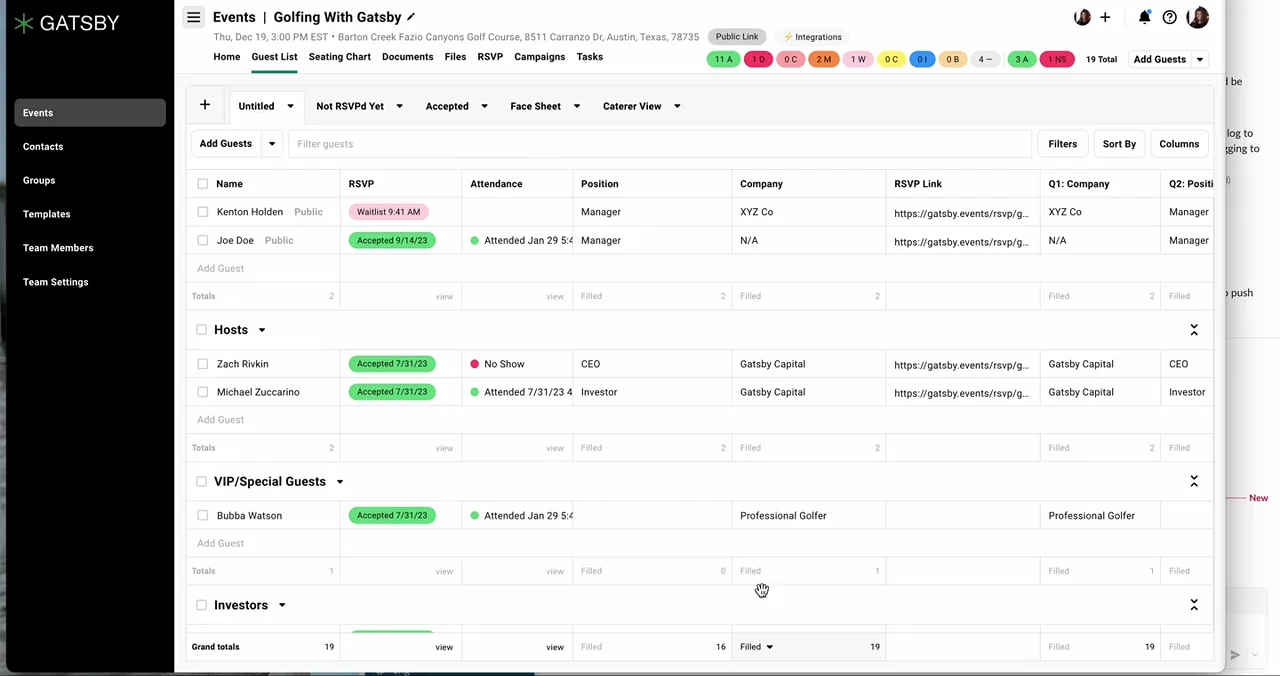Click the green attended dot for Bubba Watson
This screenshot has width=1280, height=676.
click(474, 515)
